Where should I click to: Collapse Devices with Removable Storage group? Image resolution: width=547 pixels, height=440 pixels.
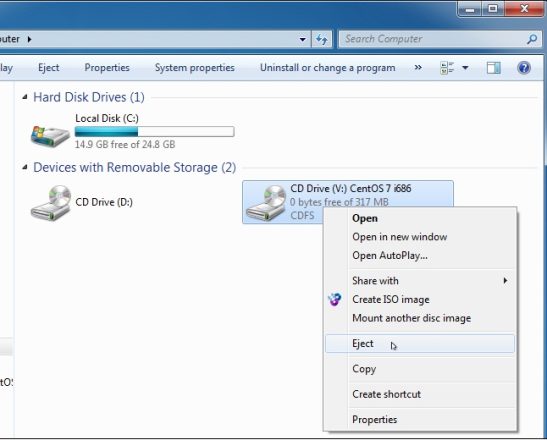pyautogui.click(x=25, y=167)
